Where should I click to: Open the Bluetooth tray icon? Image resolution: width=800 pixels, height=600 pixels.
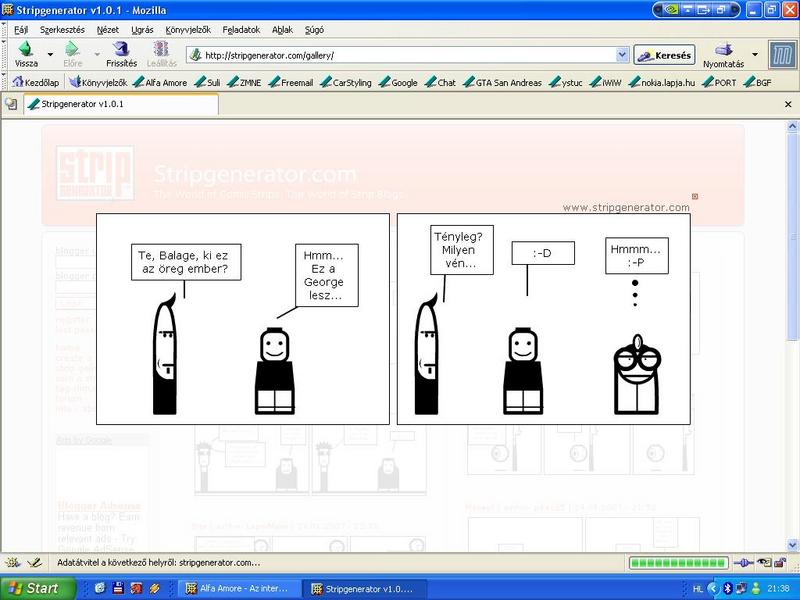[728, 588]
